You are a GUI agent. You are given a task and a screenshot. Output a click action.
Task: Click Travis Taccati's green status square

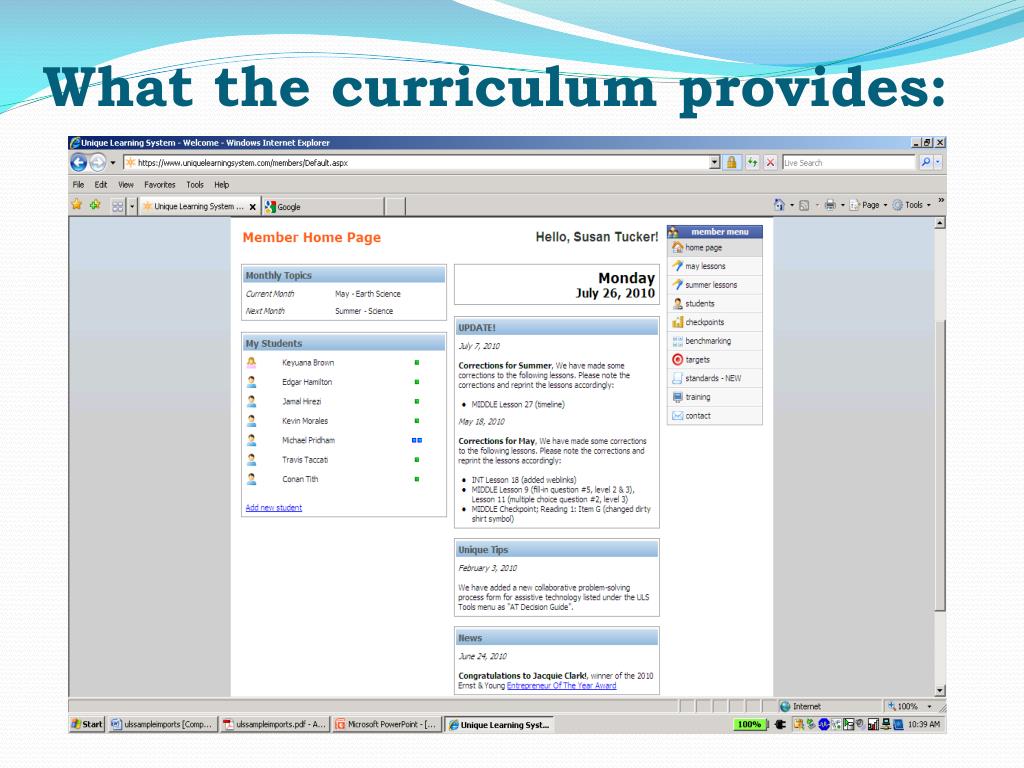click(417, 460)
